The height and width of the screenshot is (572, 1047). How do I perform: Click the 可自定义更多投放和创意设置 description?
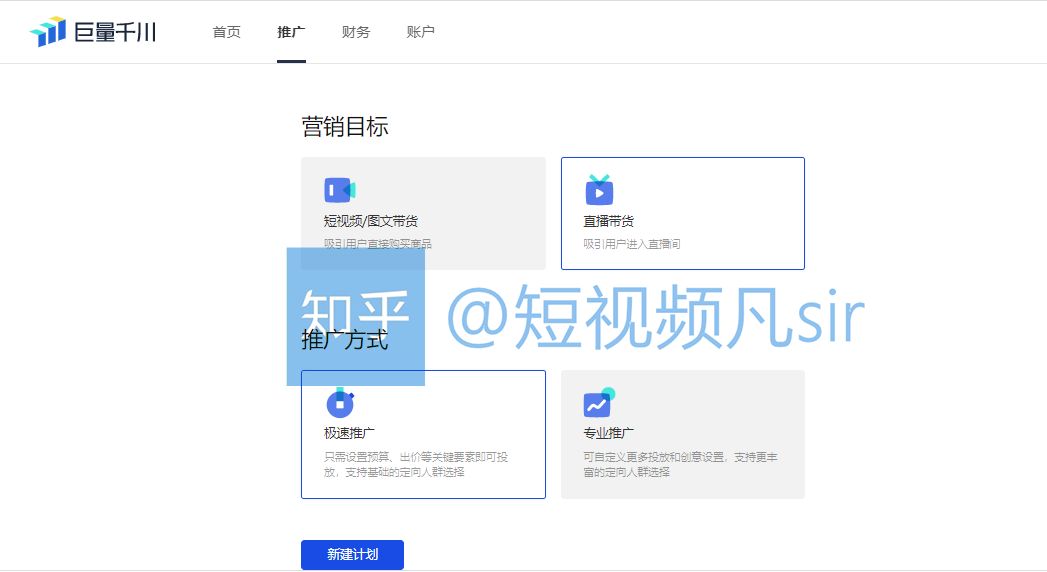pos(680,465)
